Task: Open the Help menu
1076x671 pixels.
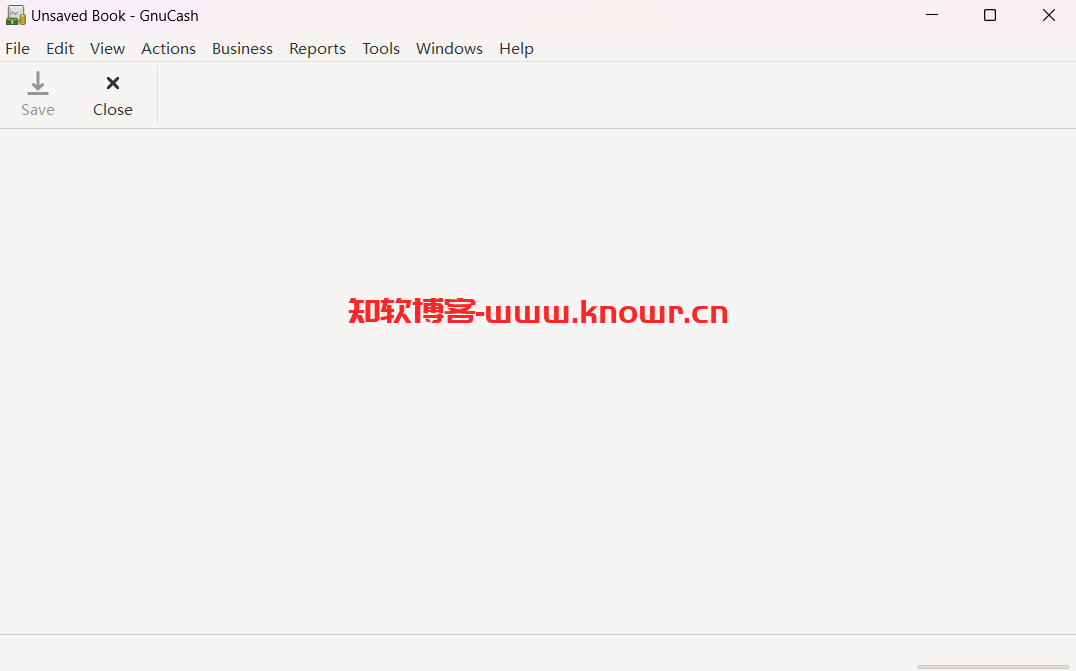Action: (516, 49)
